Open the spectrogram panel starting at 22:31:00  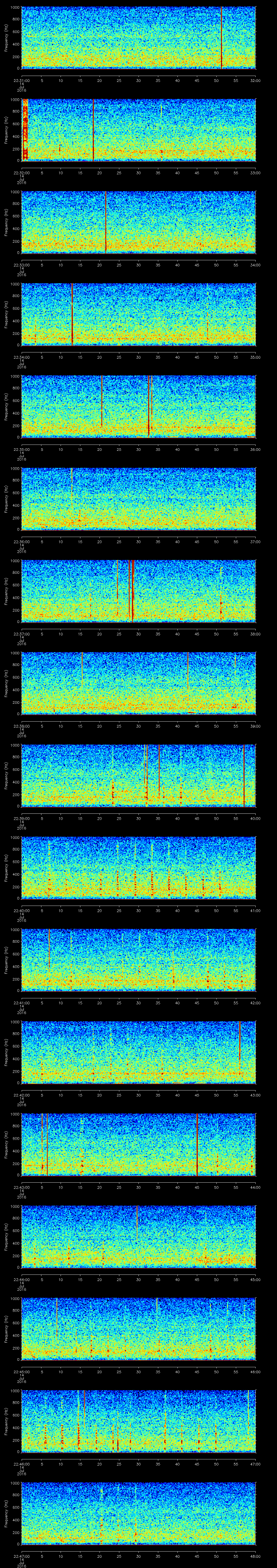coord(139,38)
